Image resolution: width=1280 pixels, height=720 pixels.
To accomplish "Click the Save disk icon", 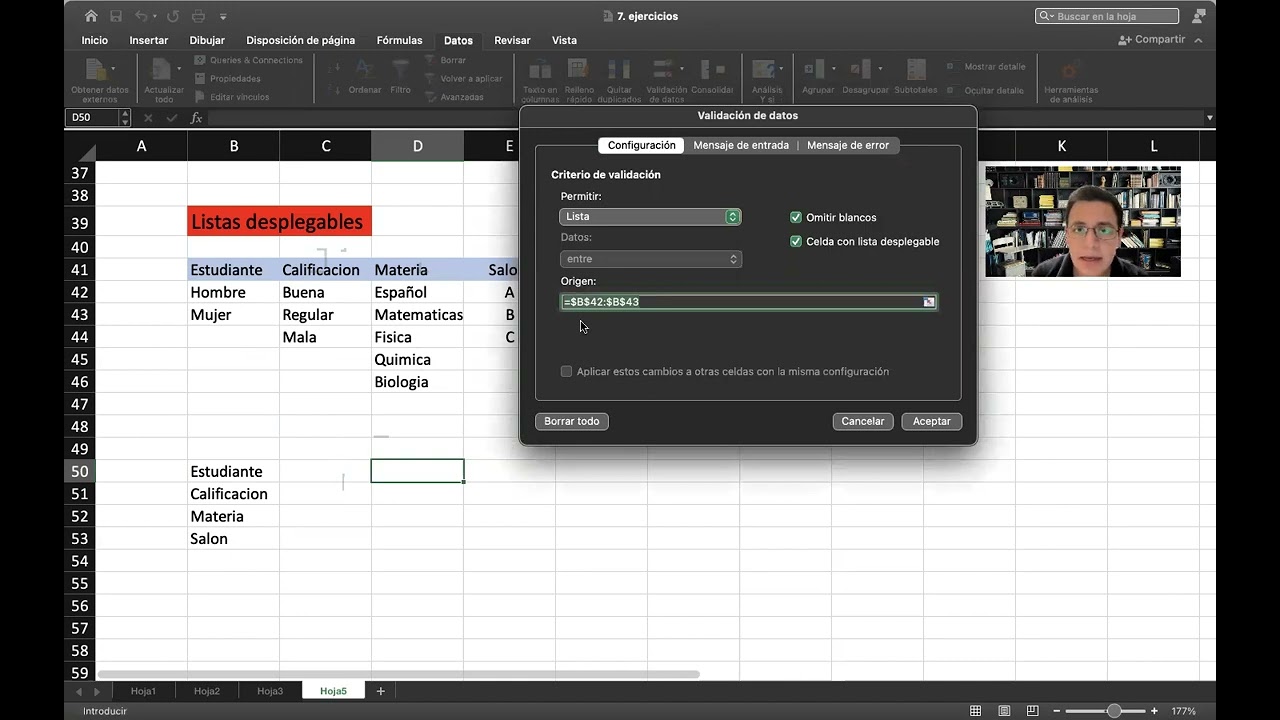I will pos(116,16).
